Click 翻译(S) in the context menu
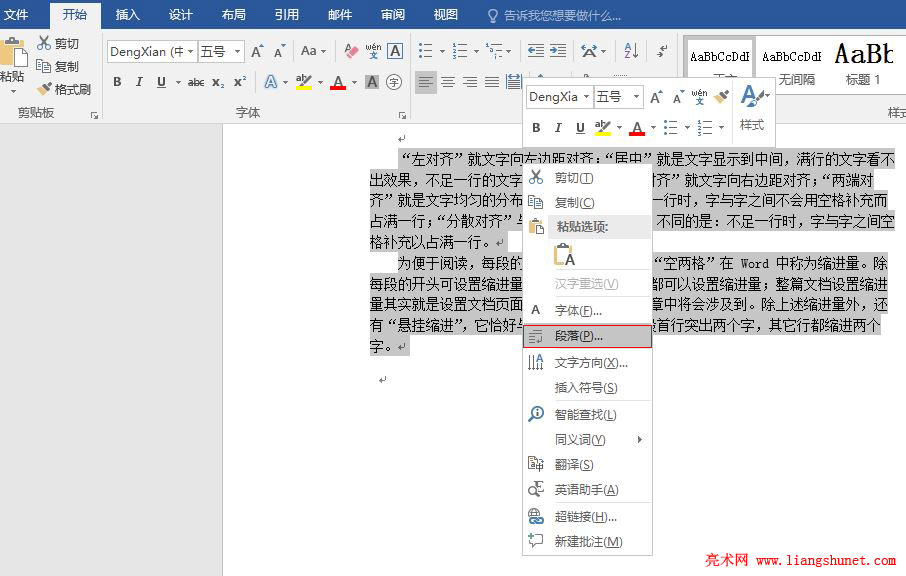 click(x=587, y=464)
